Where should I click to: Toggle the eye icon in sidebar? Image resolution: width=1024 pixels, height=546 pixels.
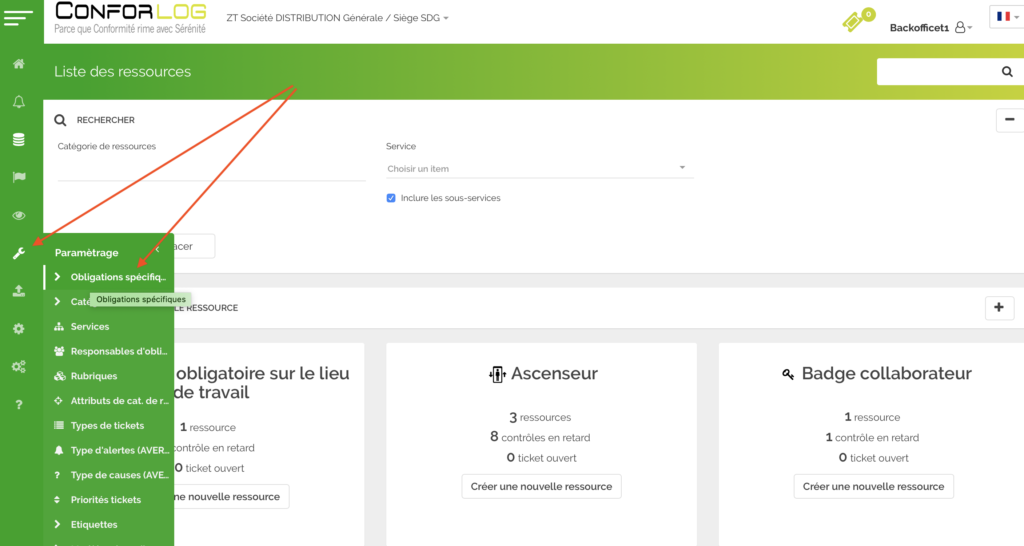tap(18, 215)
